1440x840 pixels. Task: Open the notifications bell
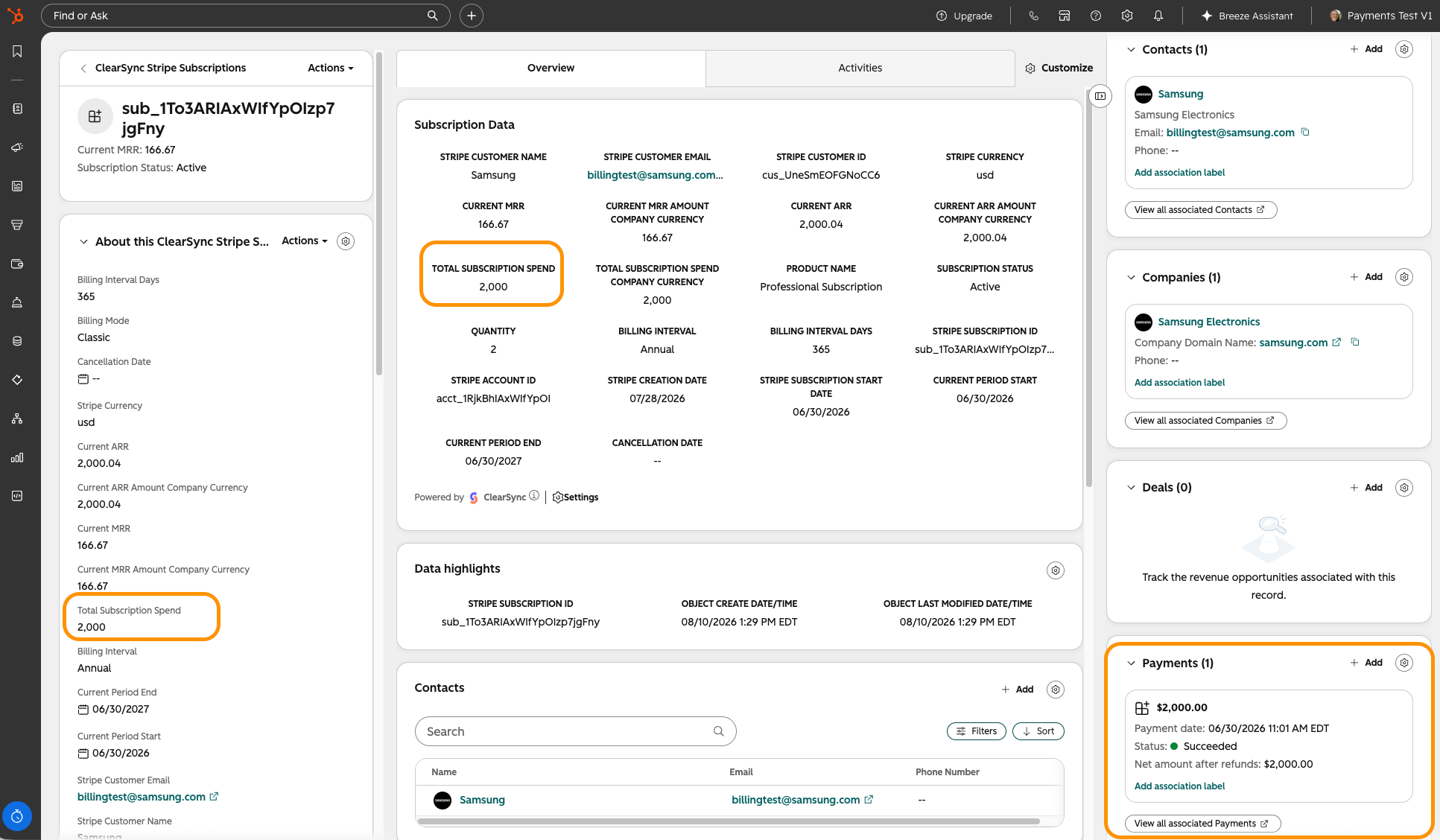coord(1158,16)
